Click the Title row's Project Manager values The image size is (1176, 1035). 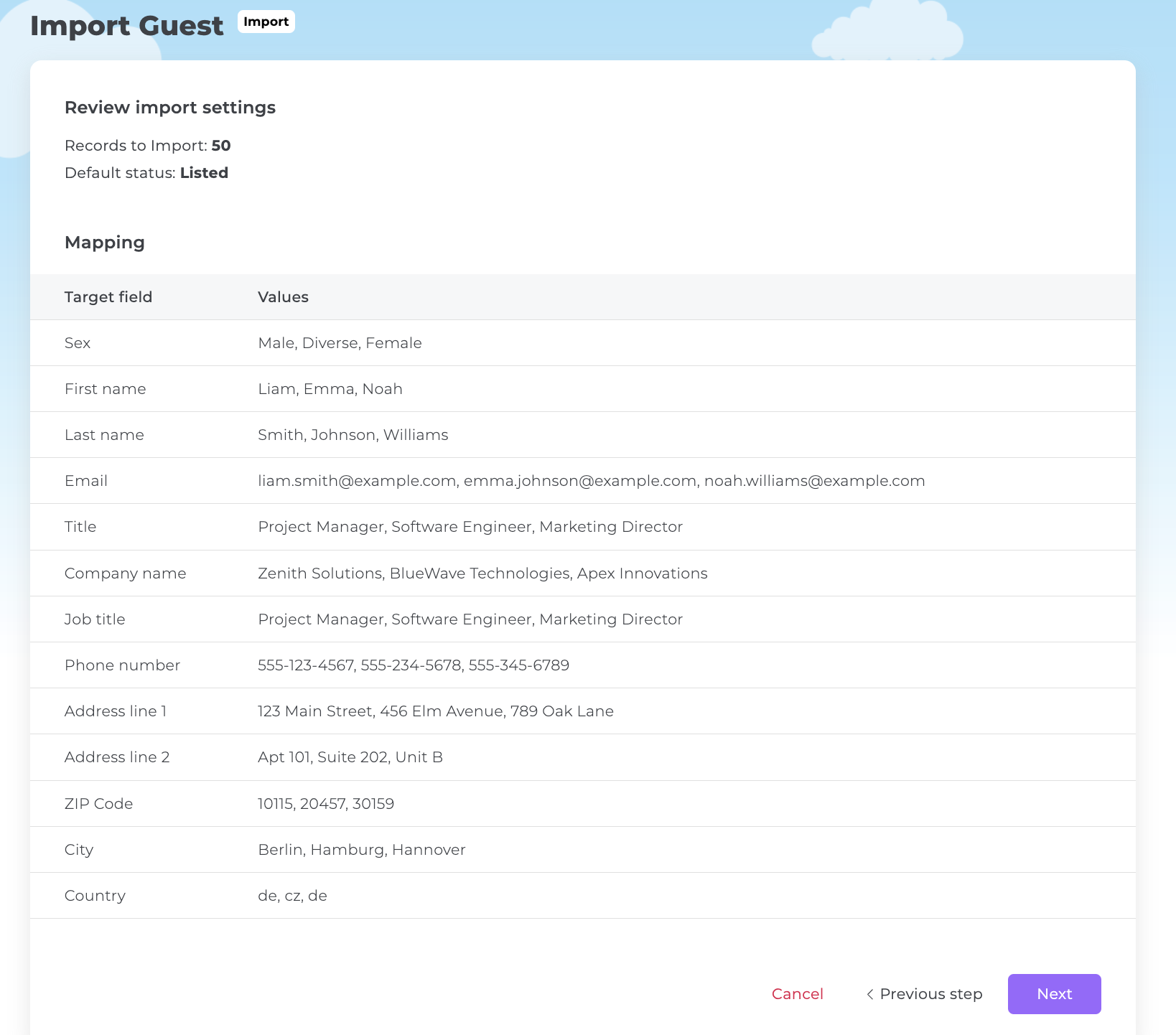470,527
